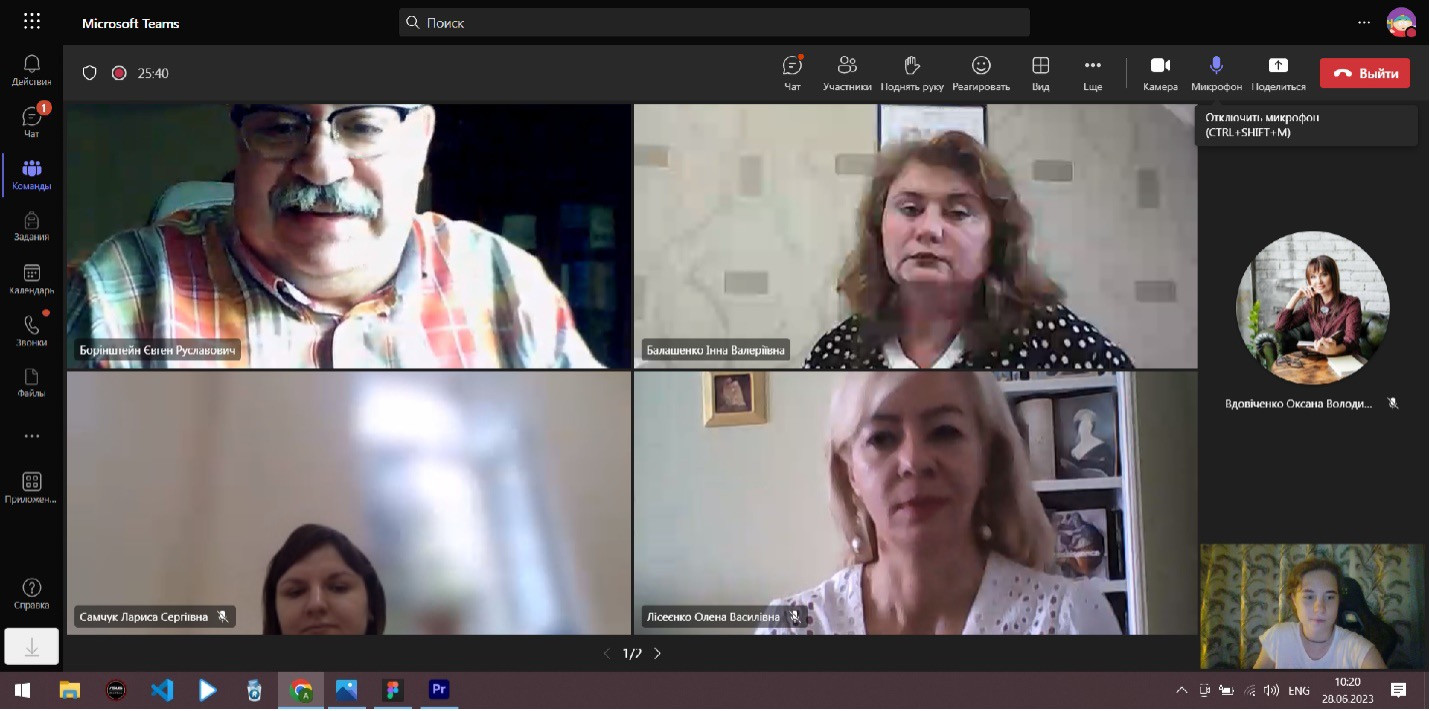Open File Explorer from taskbar
The image size is (1430, 711).
coord(69,690)
